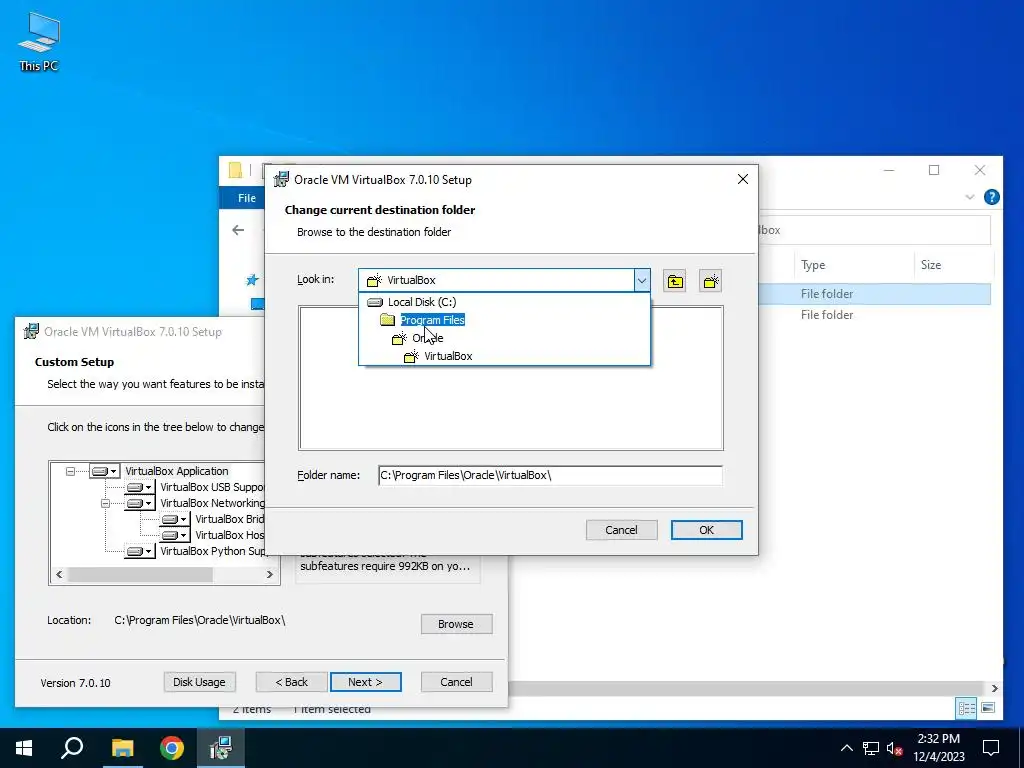This screenshot has height=768, width=1024.
Task: Click Next in the Custom Setup window
Action: point(365,682)
